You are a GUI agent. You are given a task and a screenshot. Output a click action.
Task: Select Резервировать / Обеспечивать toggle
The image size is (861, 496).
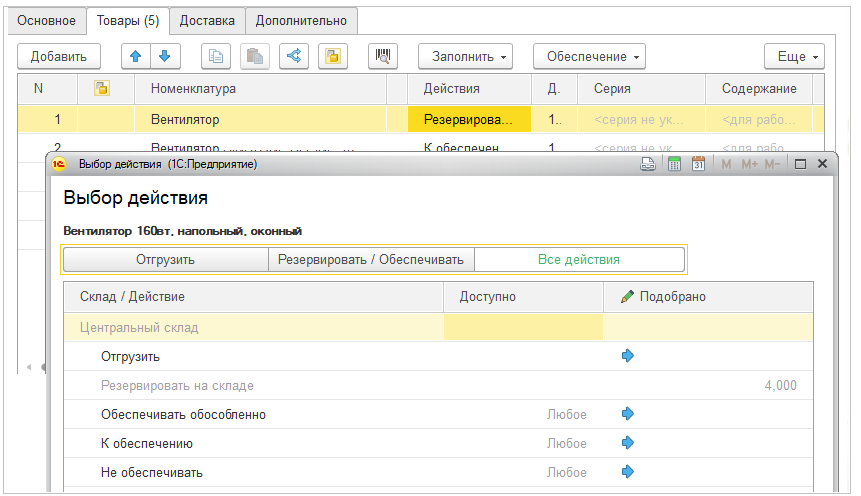[x=371, y=259]
